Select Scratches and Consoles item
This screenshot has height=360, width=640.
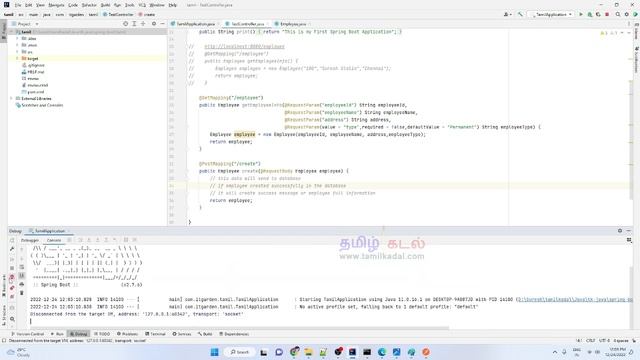pos(39,105)
